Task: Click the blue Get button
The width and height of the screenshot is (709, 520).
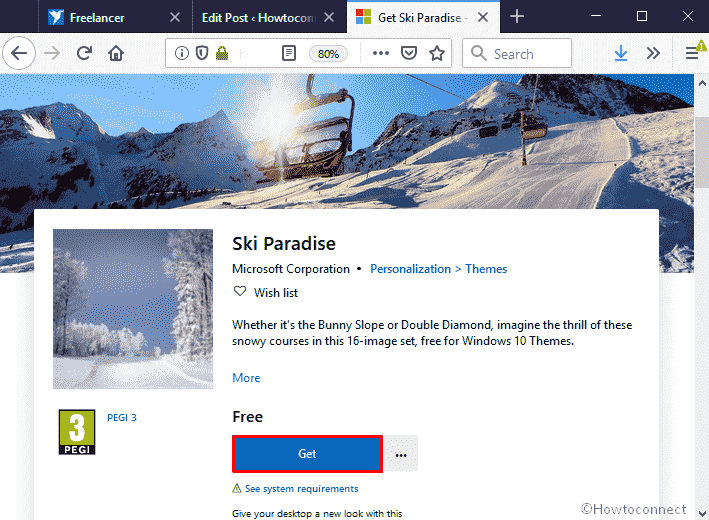Action: (x=307, y=454)
